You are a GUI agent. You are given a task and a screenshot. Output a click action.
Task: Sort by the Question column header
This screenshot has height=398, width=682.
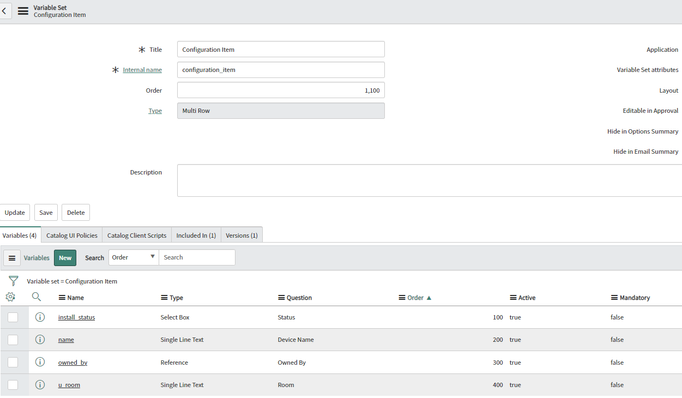[x=299, y=298]
